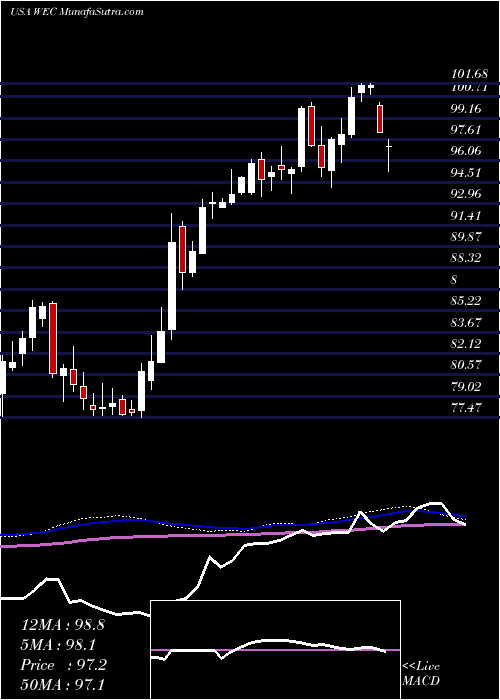Click the 94.51 price axis label
Image resolution: width=500 pixels, height=700 pixels.
point(467,172)
